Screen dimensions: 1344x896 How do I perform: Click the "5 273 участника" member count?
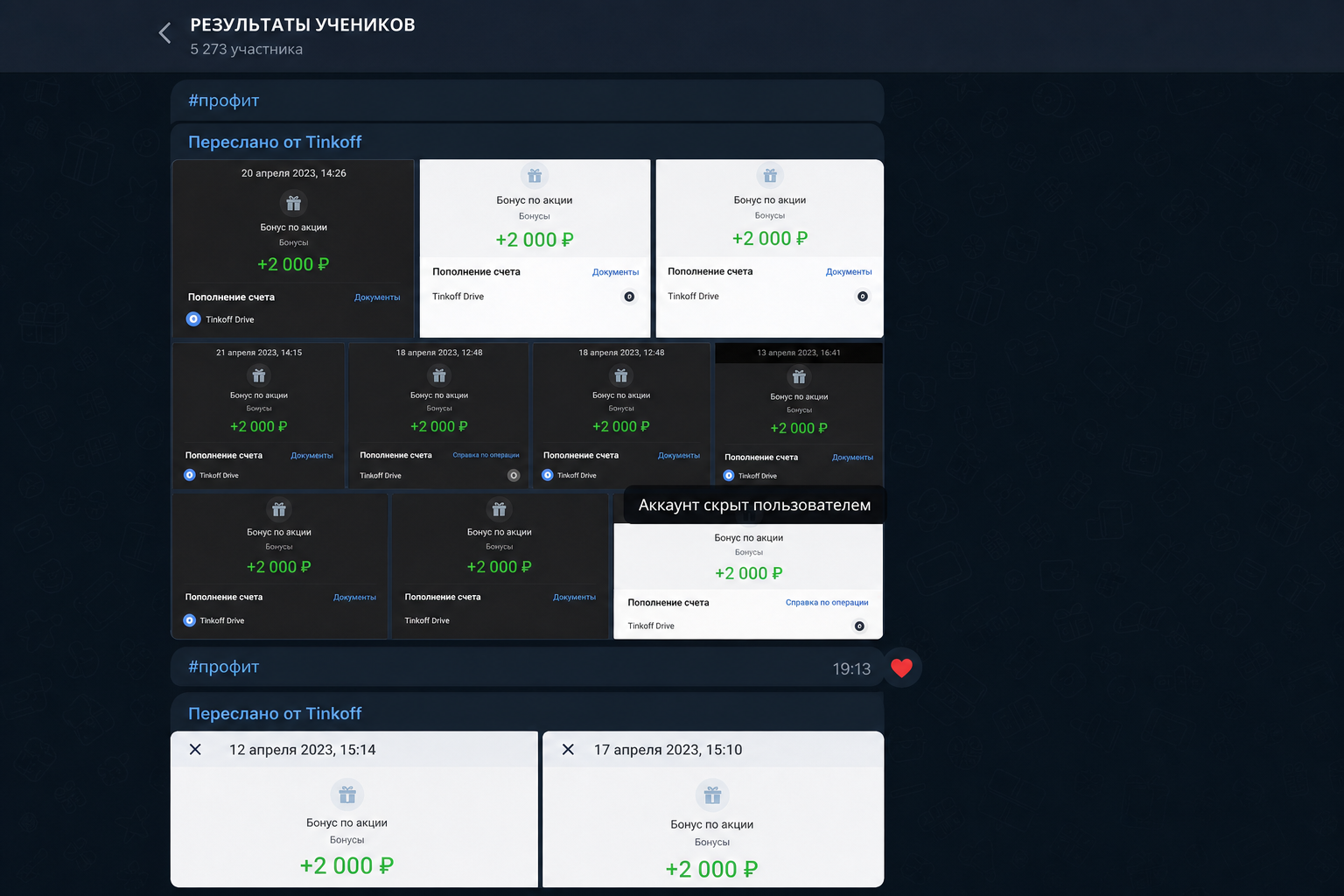(x=247, y=49)
